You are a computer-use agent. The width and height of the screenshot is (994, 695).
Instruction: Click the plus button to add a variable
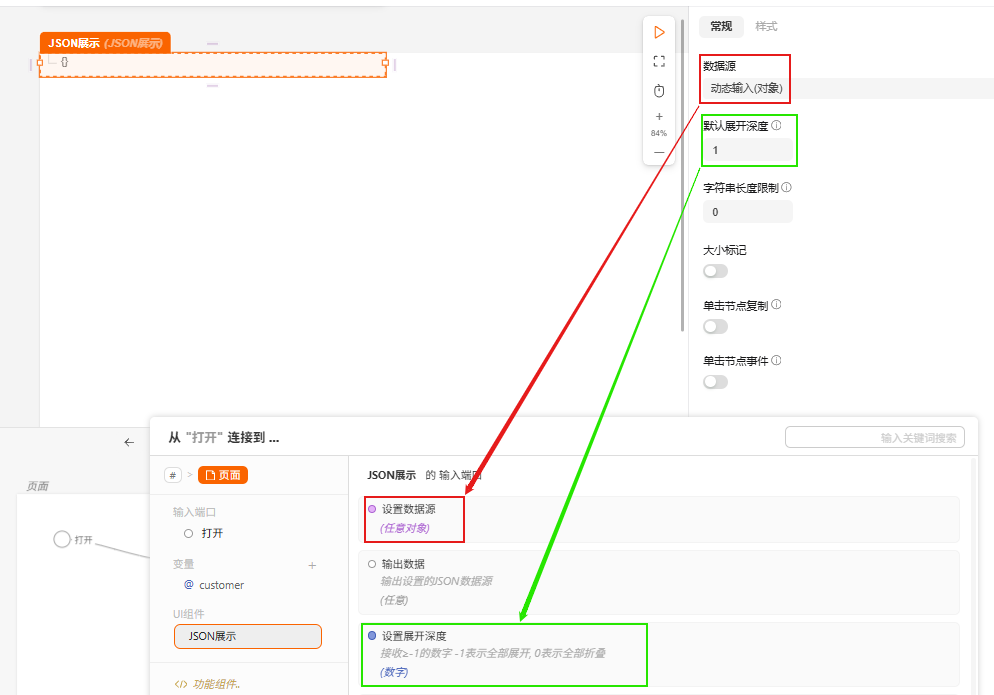click(x=312, y=564)
